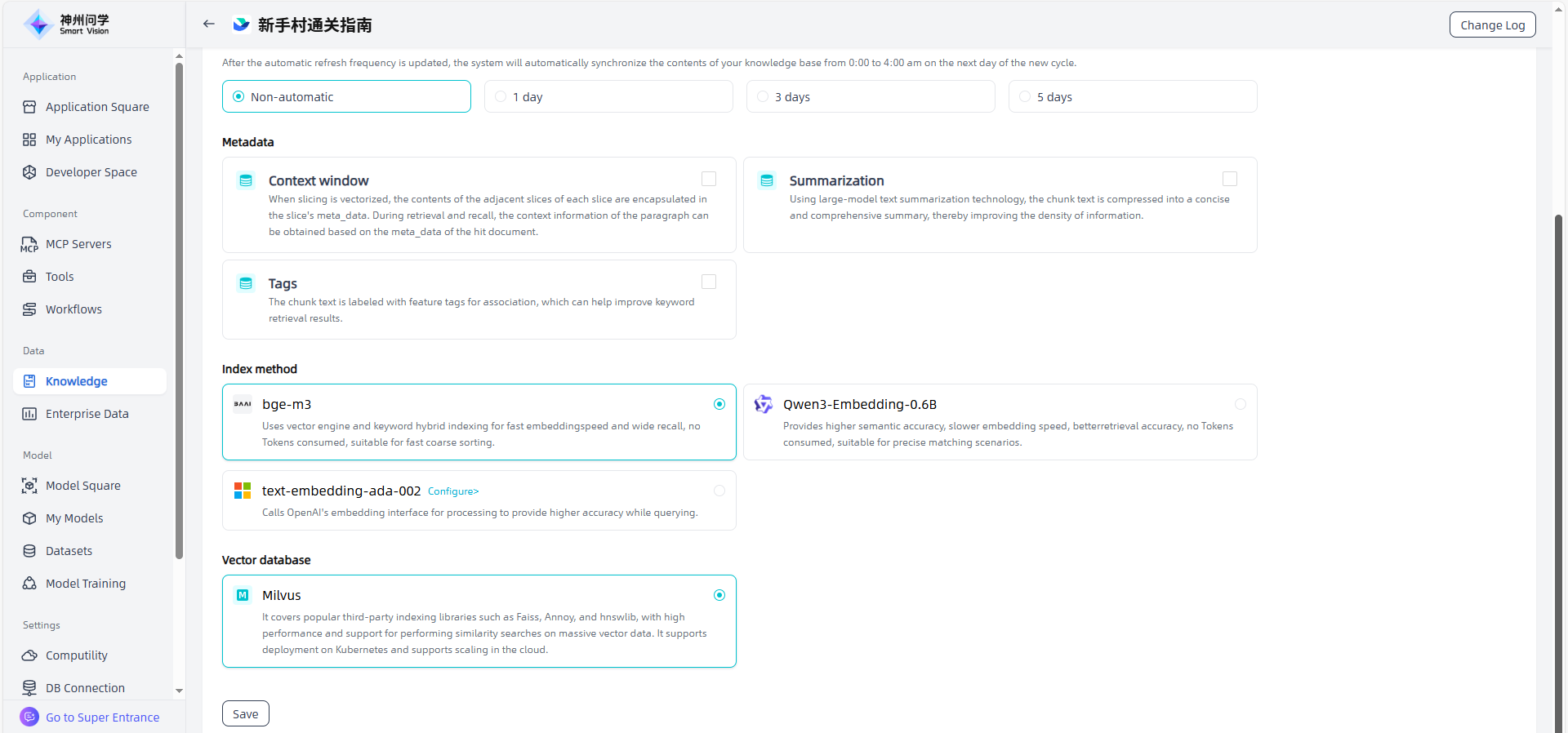
Task: Open the Change Log
Action: coord(1492,25)
